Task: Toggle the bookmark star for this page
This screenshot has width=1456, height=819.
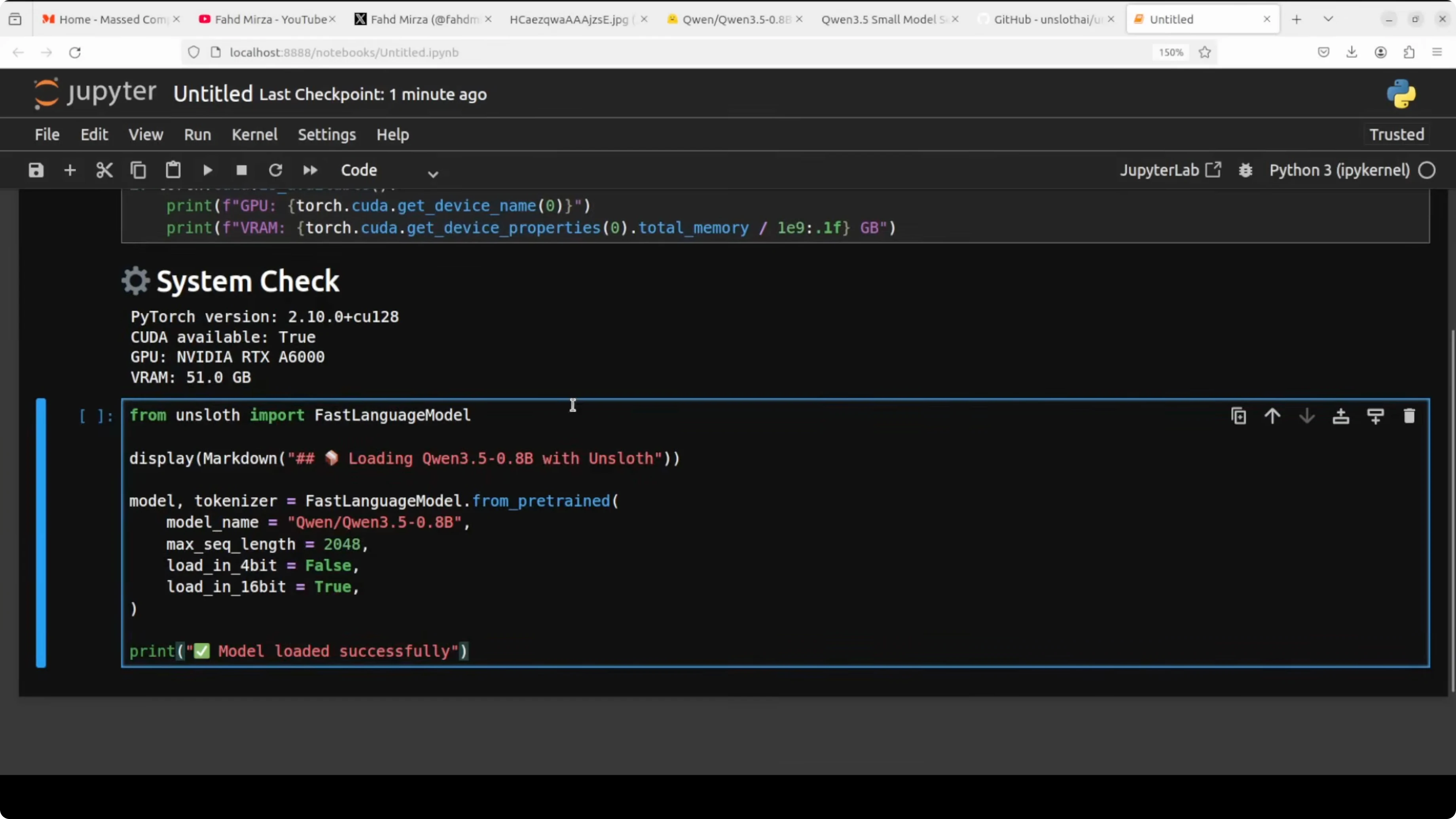Action: (1204, 52)
